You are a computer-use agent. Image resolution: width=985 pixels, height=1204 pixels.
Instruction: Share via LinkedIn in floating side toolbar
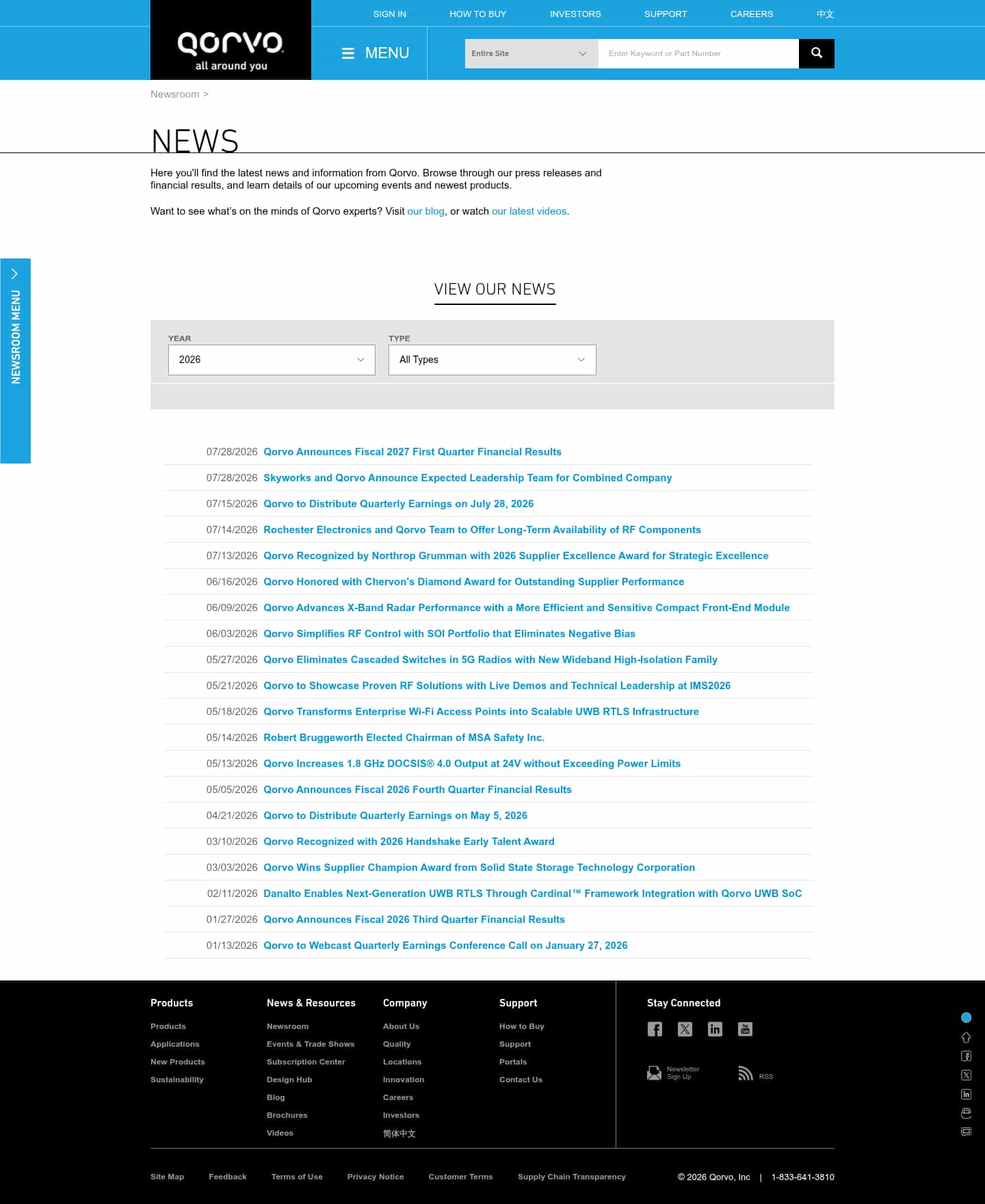966,1095
